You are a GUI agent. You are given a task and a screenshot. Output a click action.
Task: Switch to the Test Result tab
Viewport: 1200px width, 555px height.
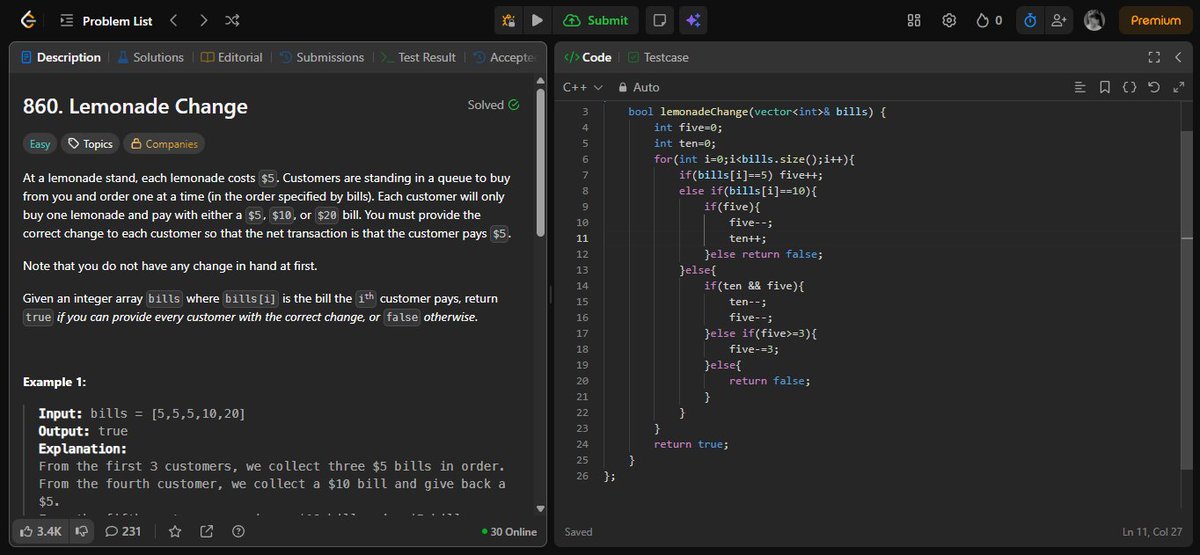click(417, 57)
